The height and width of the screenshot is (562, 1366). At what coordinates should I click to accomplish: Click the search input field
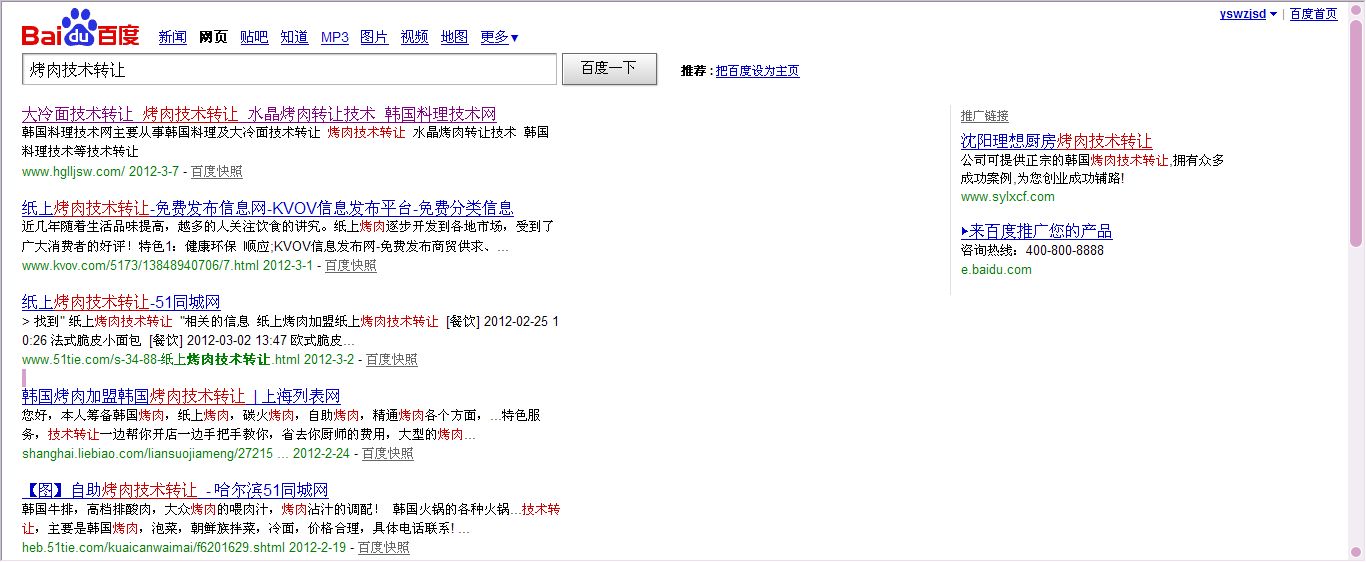(x=288, y=70)
